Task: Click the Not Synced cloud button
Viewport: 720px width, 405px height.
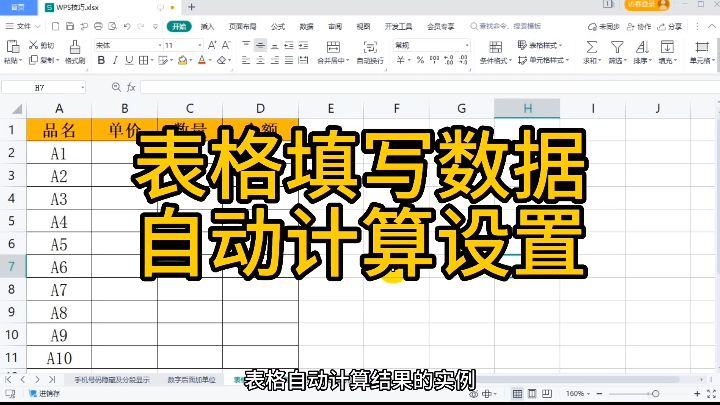Action: point(604,26)
